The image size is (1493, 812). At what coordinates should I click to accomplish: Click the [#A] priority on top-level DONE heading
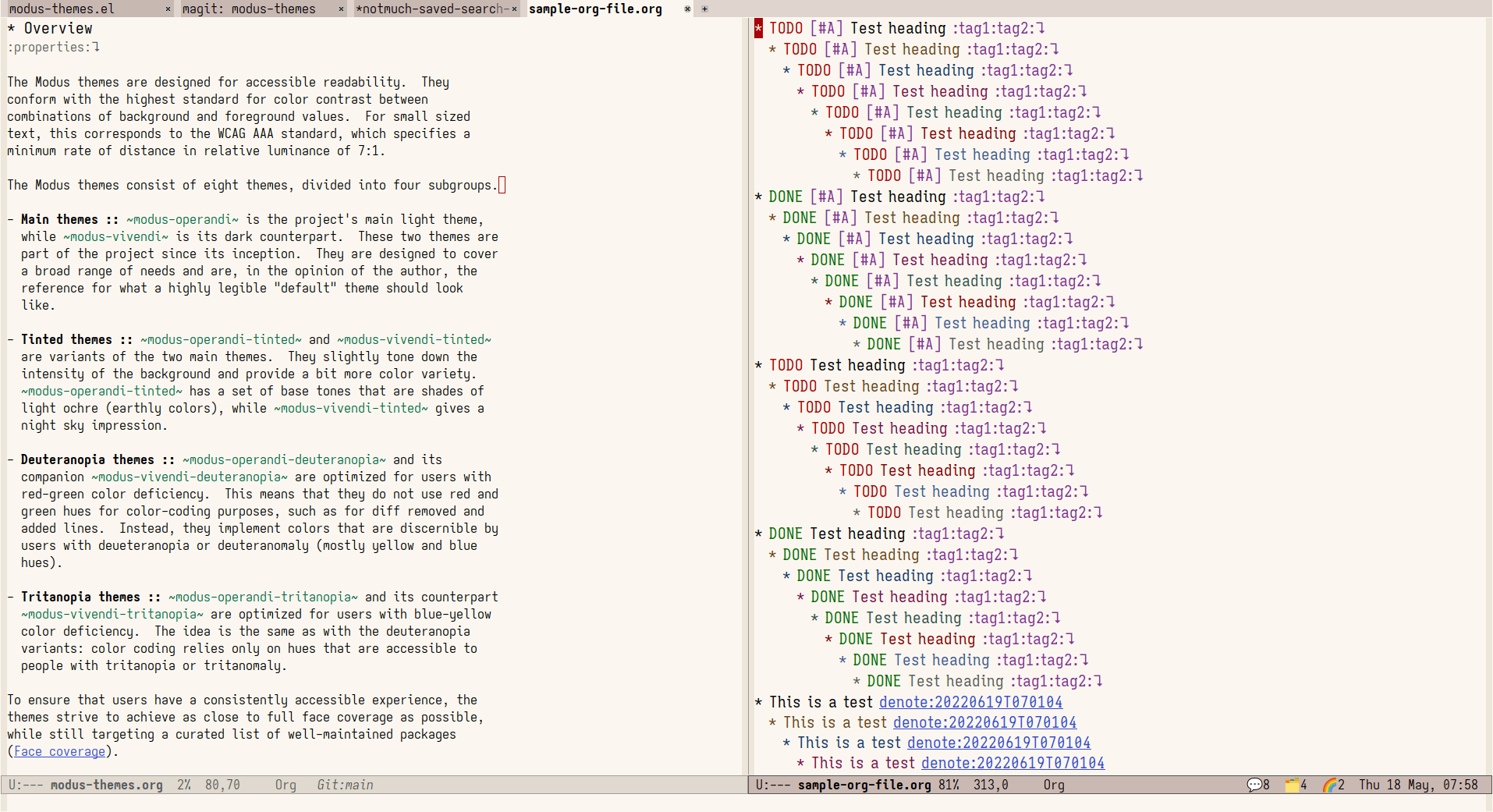[x=826, y=197]
